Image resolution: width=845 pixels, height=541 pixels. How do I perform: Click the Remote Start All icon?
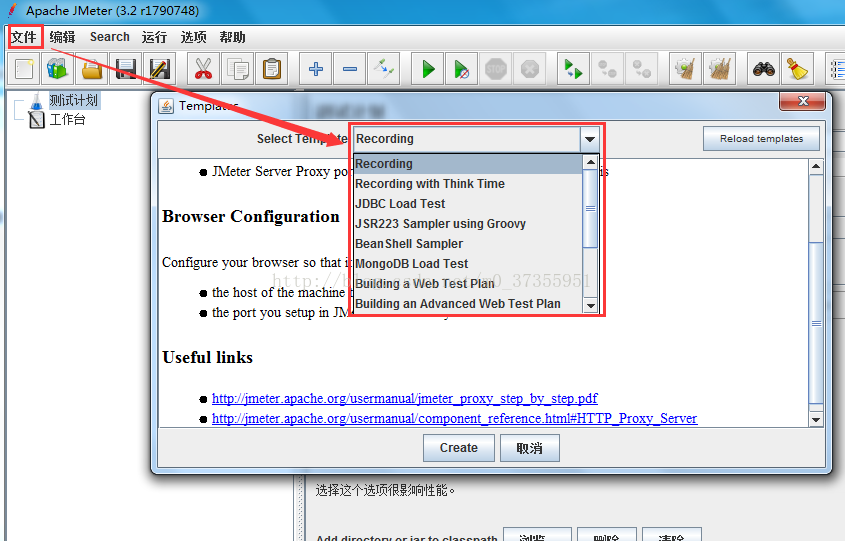click(573, 69)
